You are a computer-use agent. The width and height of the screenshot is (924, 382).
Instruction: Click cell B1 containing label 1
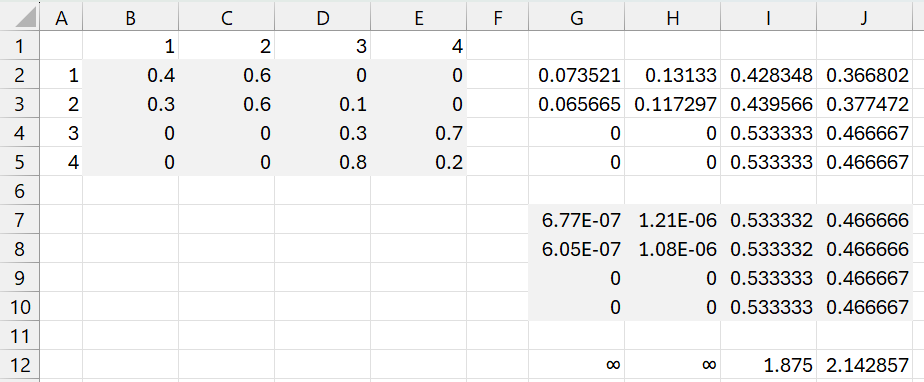tap(130, 45)
